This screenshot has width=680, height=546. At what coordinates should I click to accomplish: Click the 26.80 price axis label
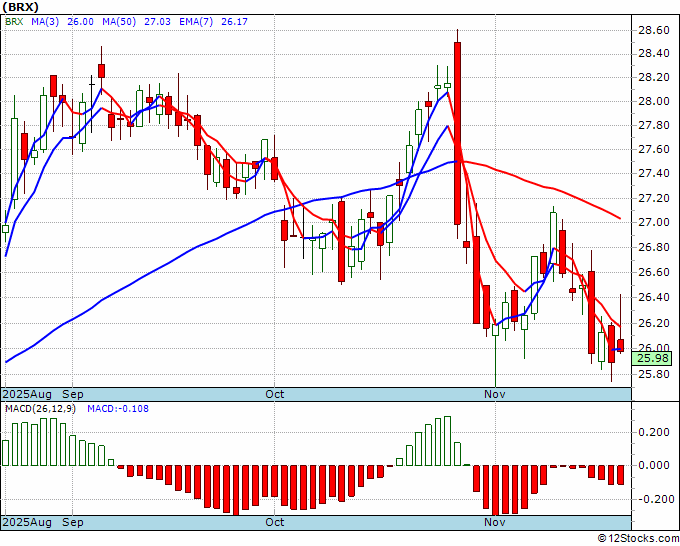coord(653,247)
